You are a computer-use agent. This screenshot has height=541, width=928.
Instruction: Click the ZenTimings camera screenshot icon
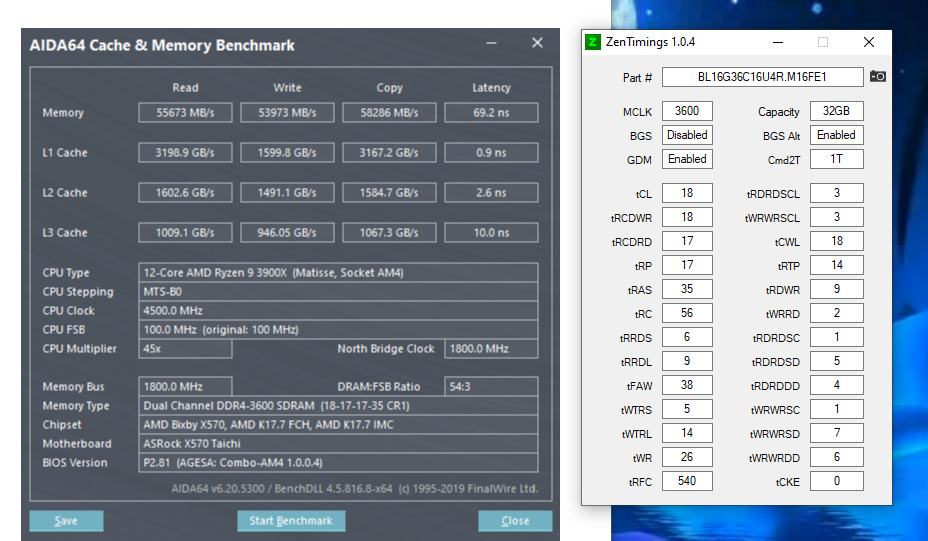pyautogui.click(x=878, y=76)
